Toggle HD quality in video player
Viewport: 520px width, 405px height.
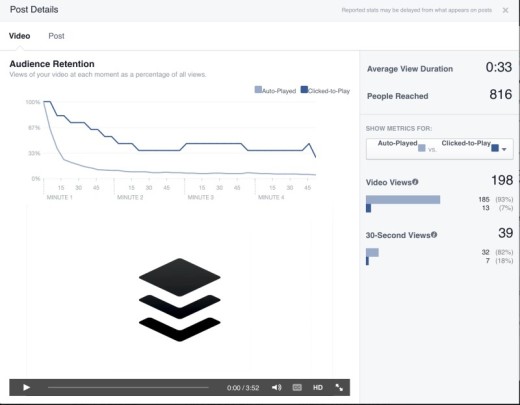coord(318,387)
